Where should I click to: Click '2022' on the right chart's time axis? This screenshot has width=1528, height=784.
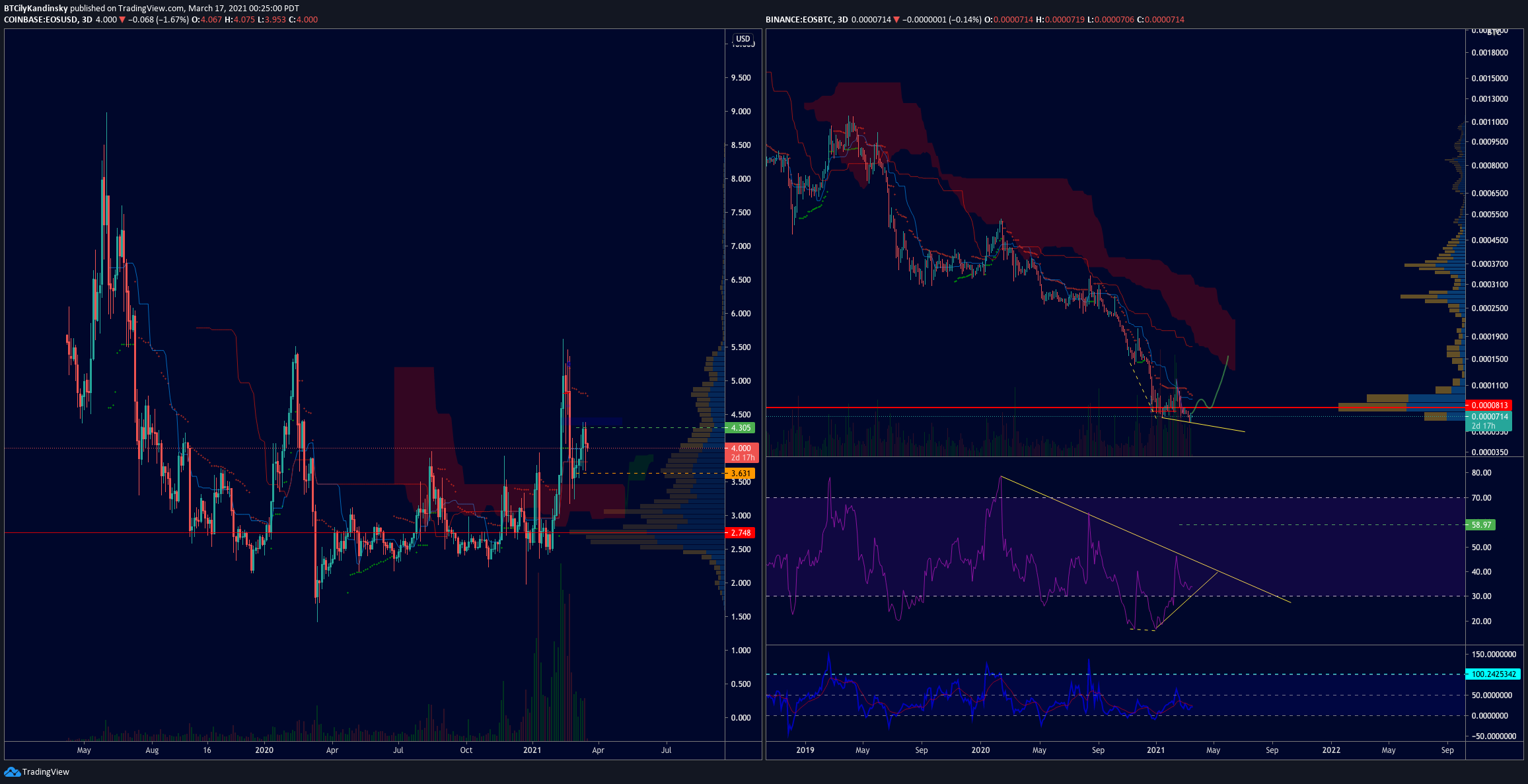click(1331, 750)
